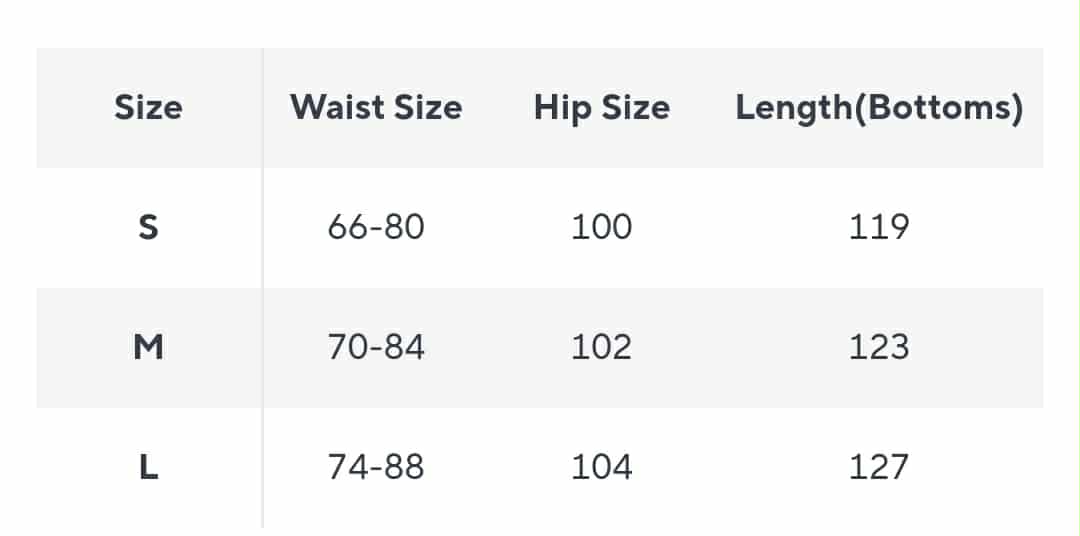1080x536 pixels.
Task: Click hip size value 100
Action: [601, 227]
